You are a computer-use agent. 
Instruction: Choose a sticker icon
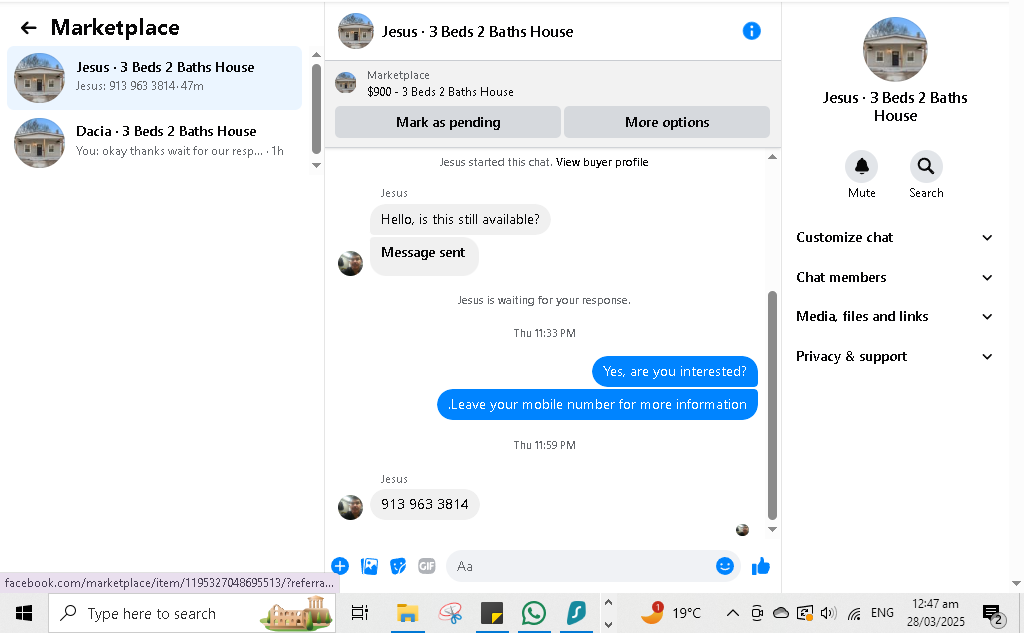398,566
